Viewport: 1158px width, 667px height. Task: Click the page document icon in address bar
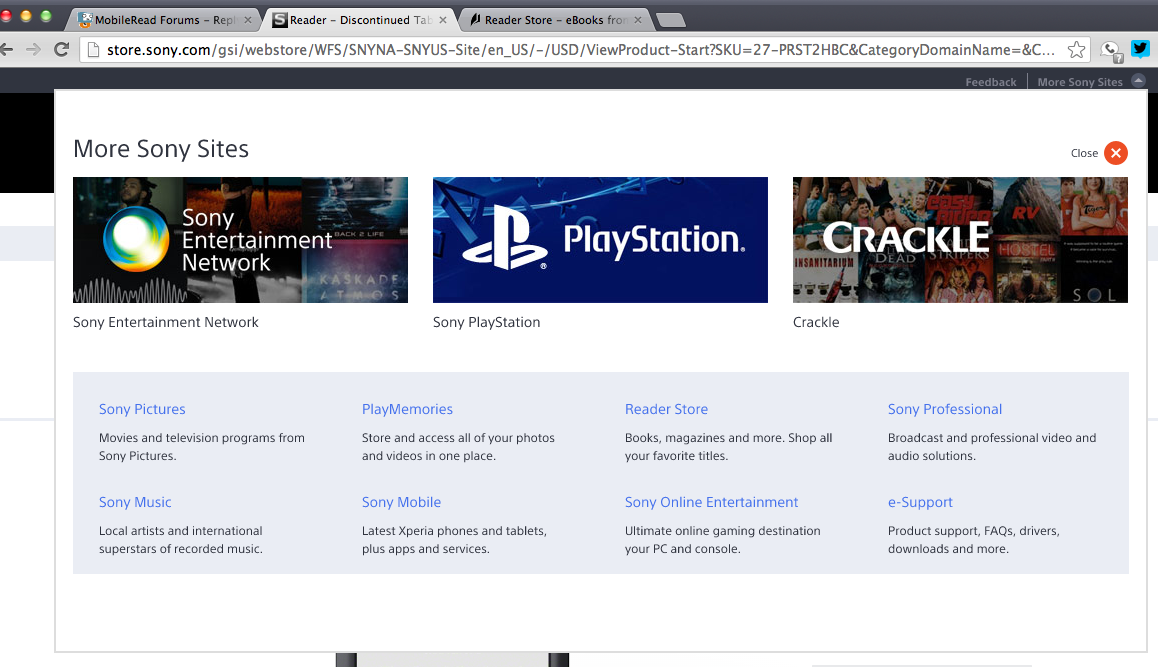[x=93, y=49]
